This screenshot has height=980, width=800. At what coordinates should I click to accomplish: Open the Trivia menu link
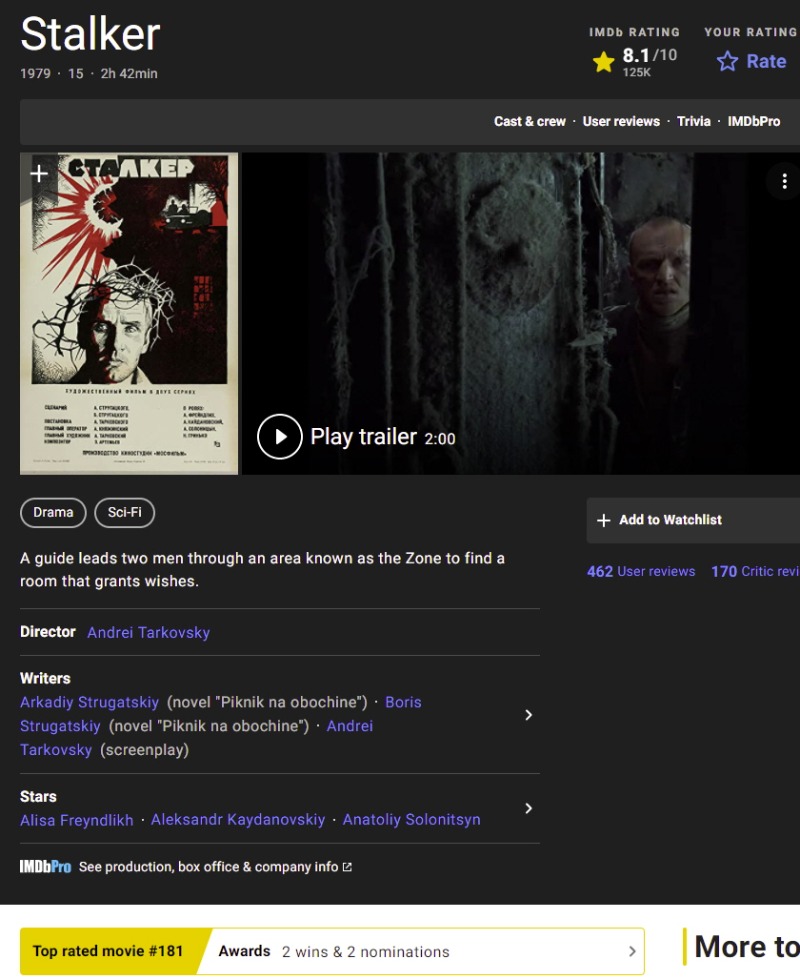point(694,121)
